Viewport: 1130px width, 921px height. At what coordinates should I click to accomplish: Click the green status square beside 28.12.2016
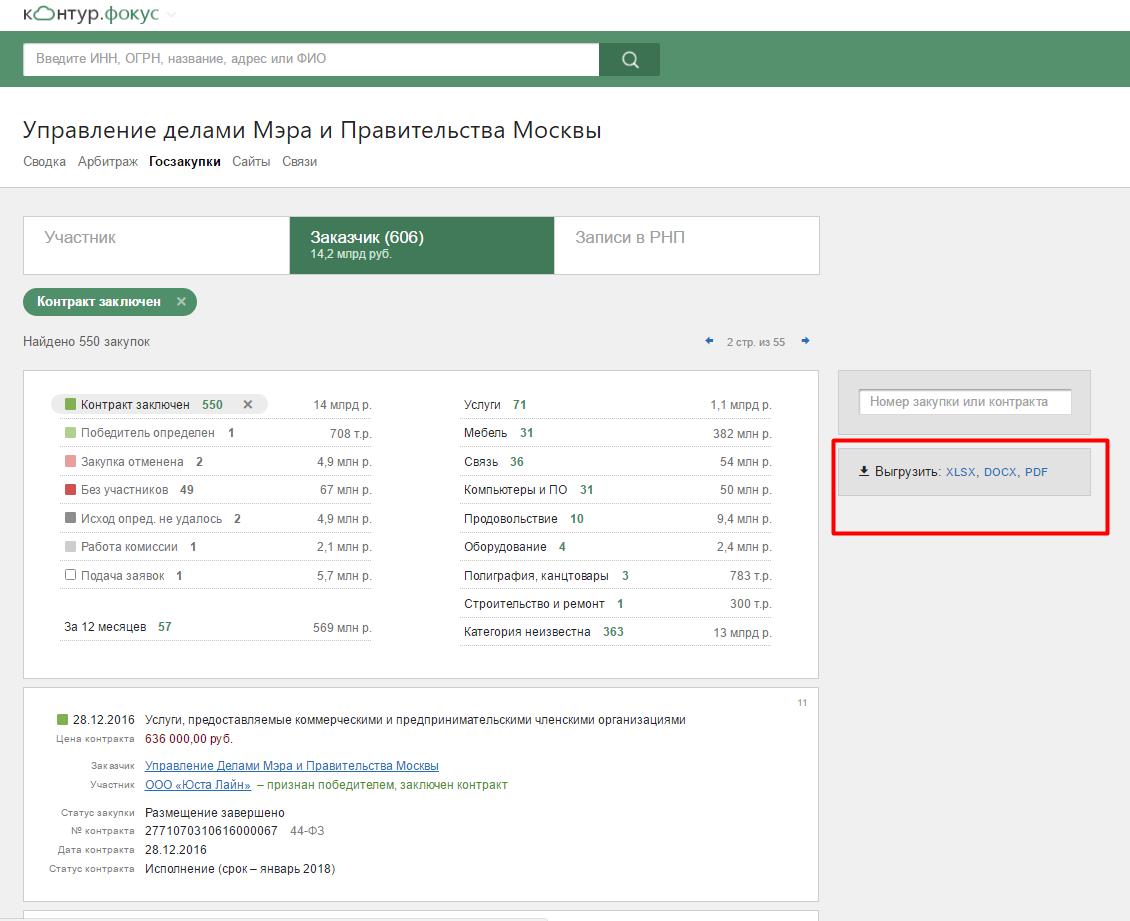click(63, 719)
